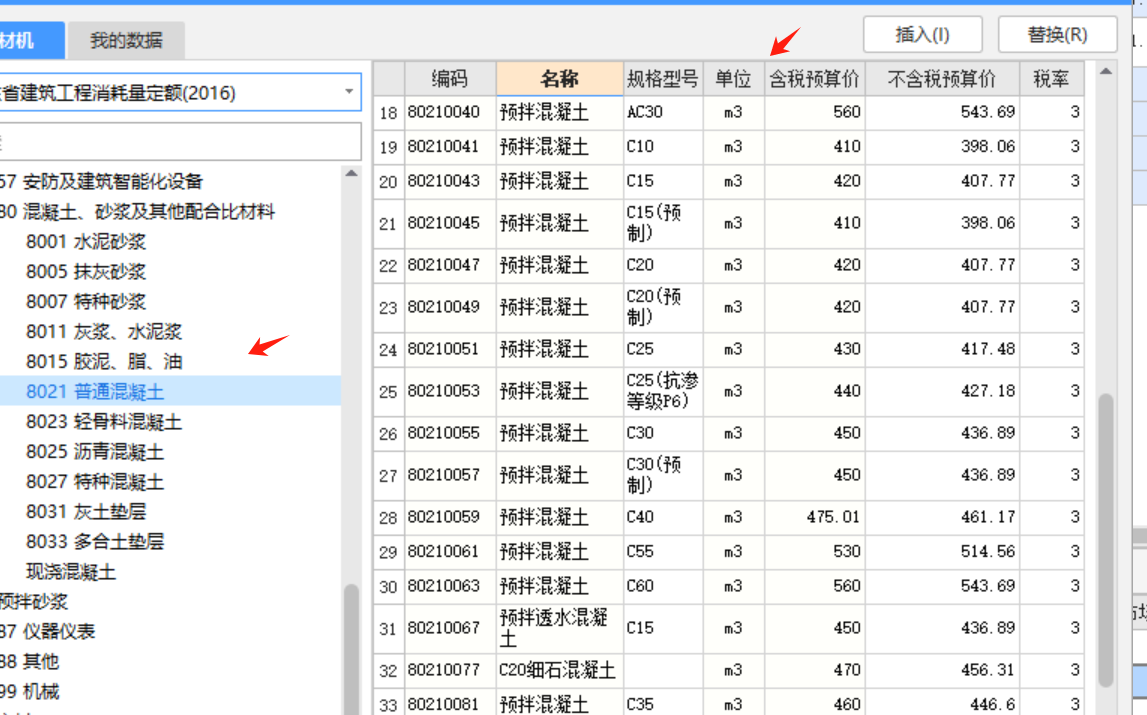The width and height of the screenshot is (1147, 715).
Task: Select 8033 多合土垫层 in the tree
Action: (x=95, y=542)
